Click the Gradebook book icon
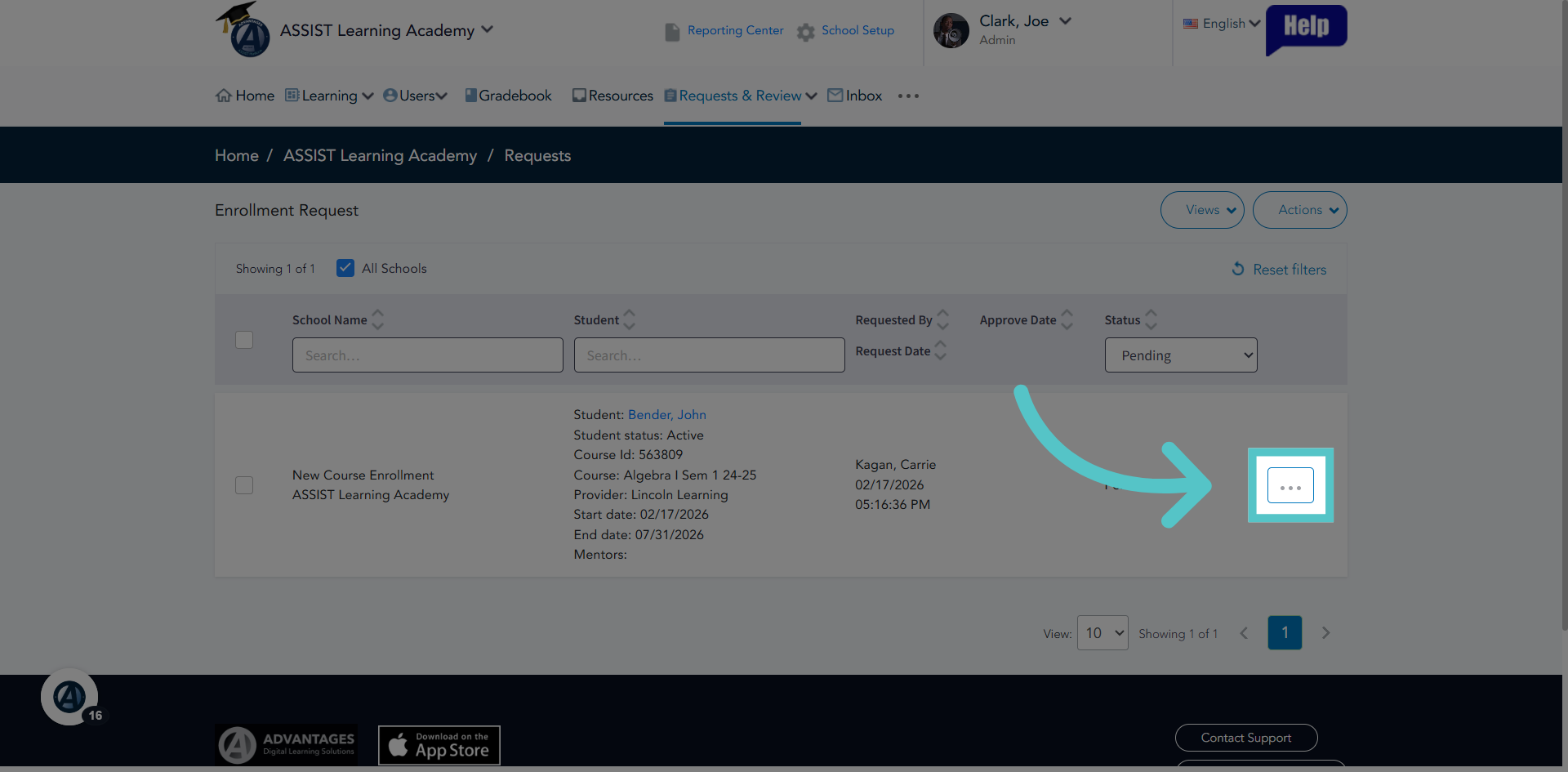 (x=470, y=96)
